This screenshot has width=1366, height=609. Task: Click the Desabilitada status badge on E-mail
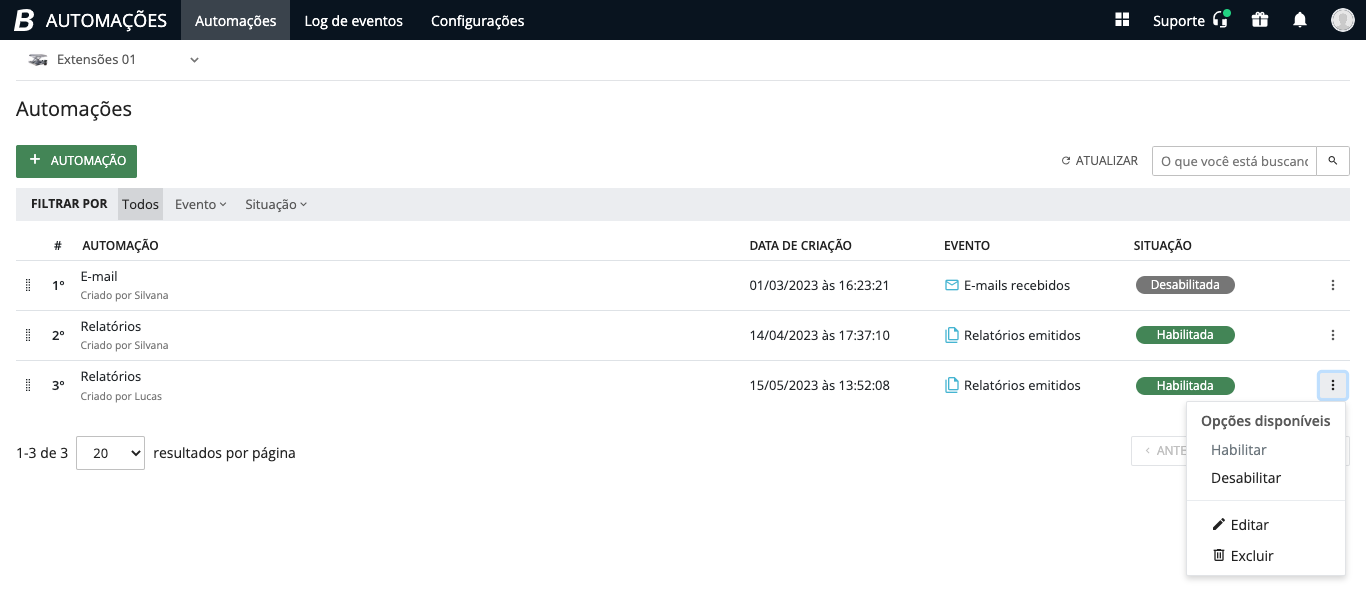click(x=1185, y=285)
